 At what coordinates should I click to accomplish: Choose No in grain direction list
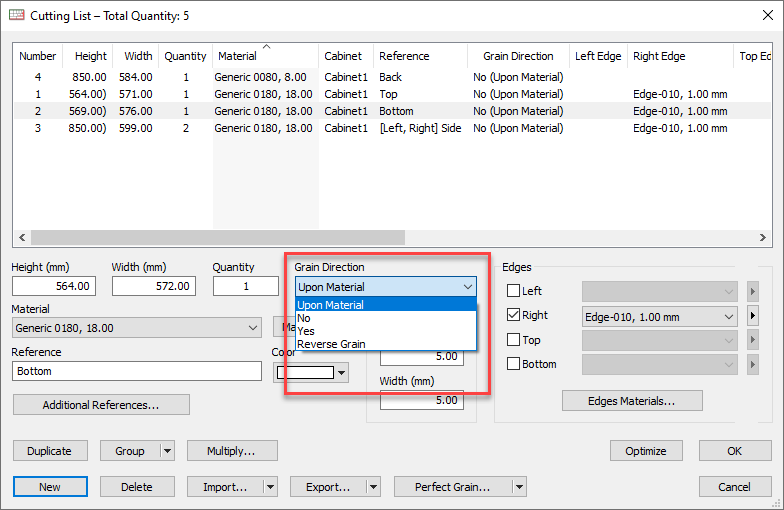pyautogui.click(x=386, y=318)
